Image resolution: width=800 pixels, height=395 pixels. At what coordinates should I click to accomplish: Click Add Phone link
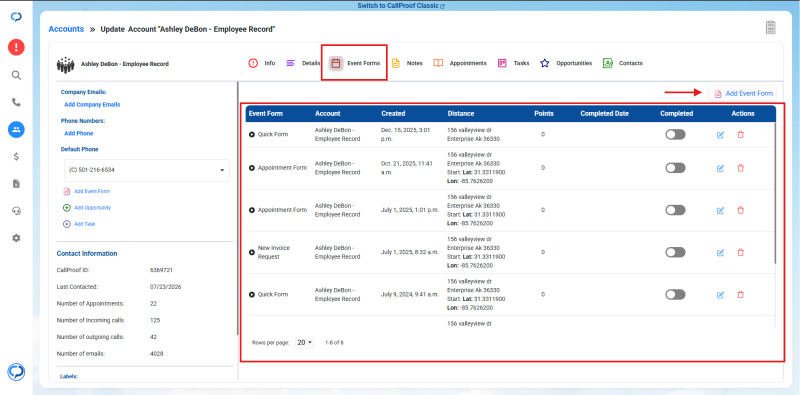pos(79,133)
